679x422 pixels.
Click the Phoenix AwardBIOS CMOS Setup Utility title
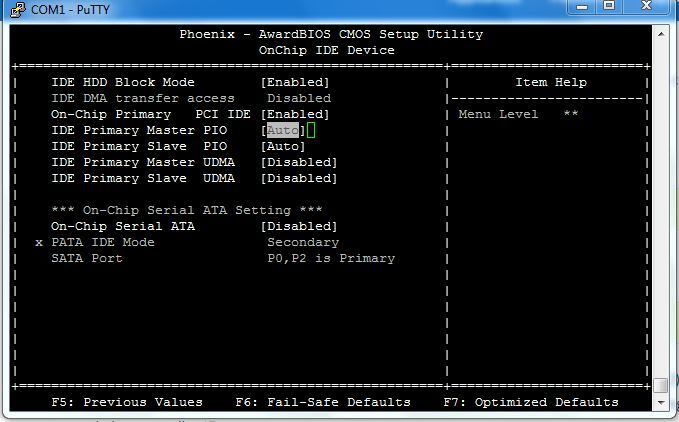[331, 34]
